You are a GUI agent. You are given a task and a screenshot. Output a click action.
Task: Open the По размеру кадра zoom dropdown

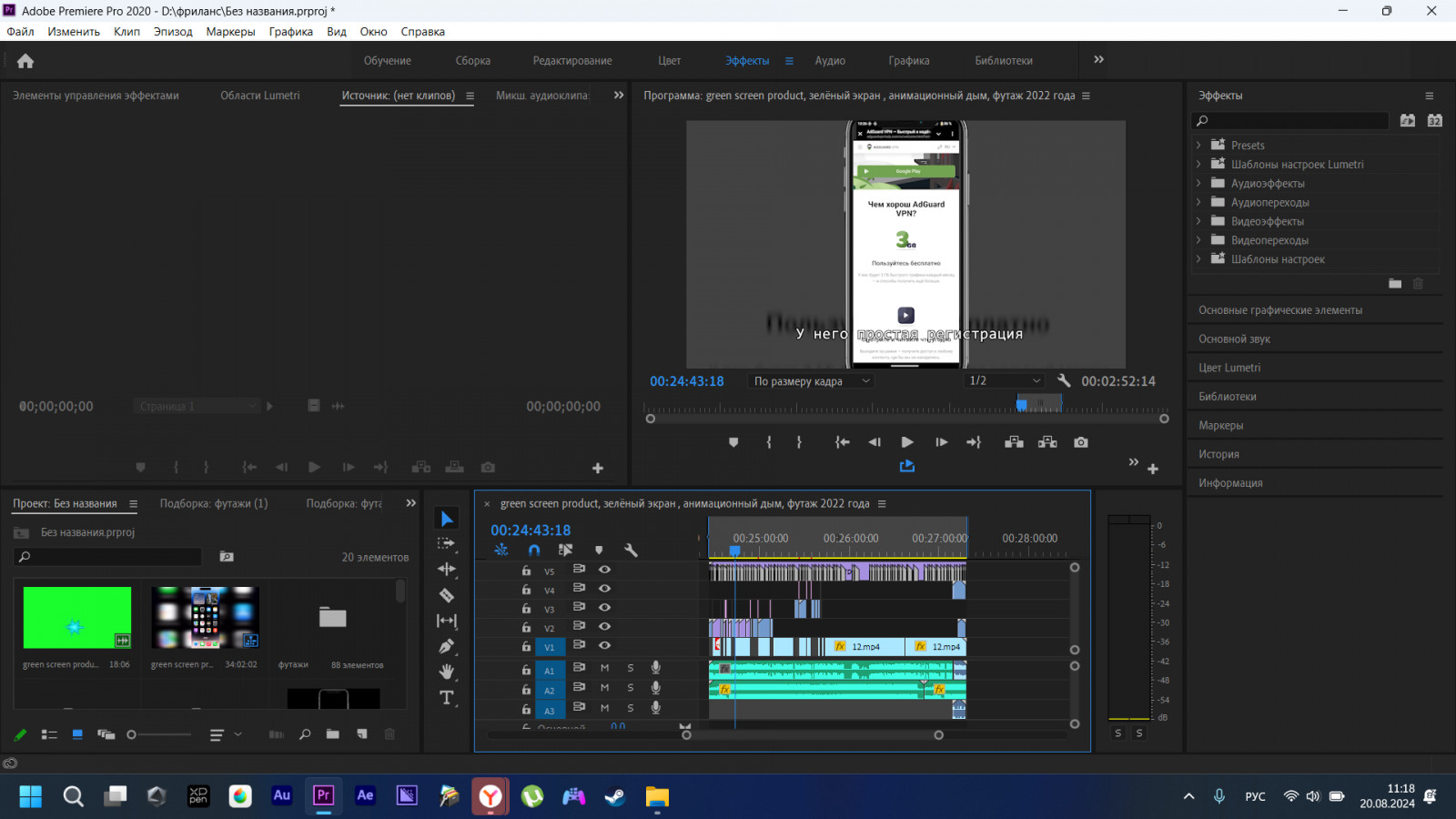click(x=811, y=381)
